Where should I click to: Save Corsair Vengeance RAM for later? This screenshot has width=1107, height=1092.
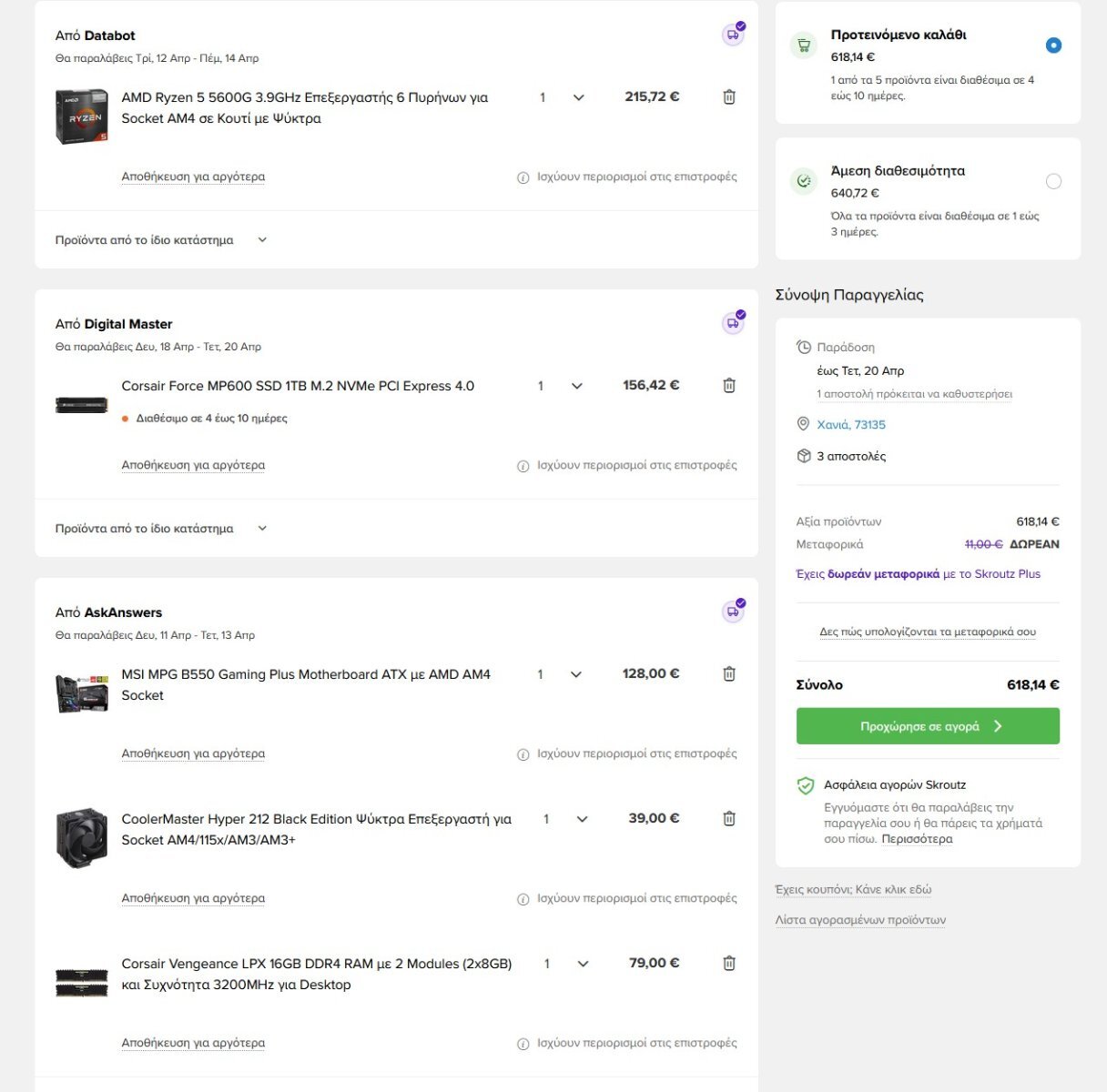(193, 1043)
